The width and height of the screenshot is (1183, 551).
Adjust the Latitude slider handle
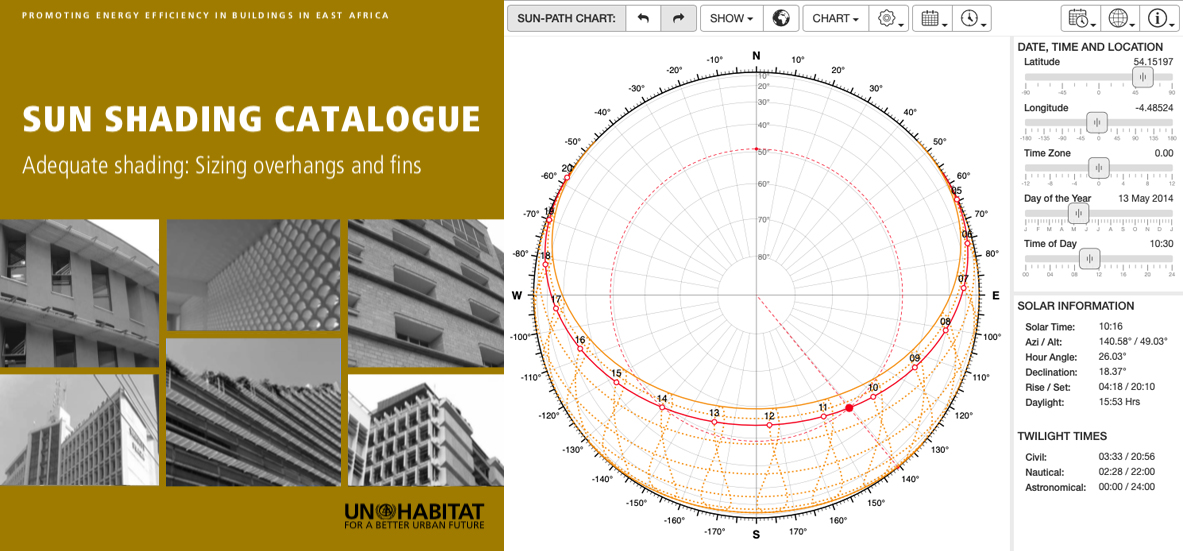(x=1143, y=77)
